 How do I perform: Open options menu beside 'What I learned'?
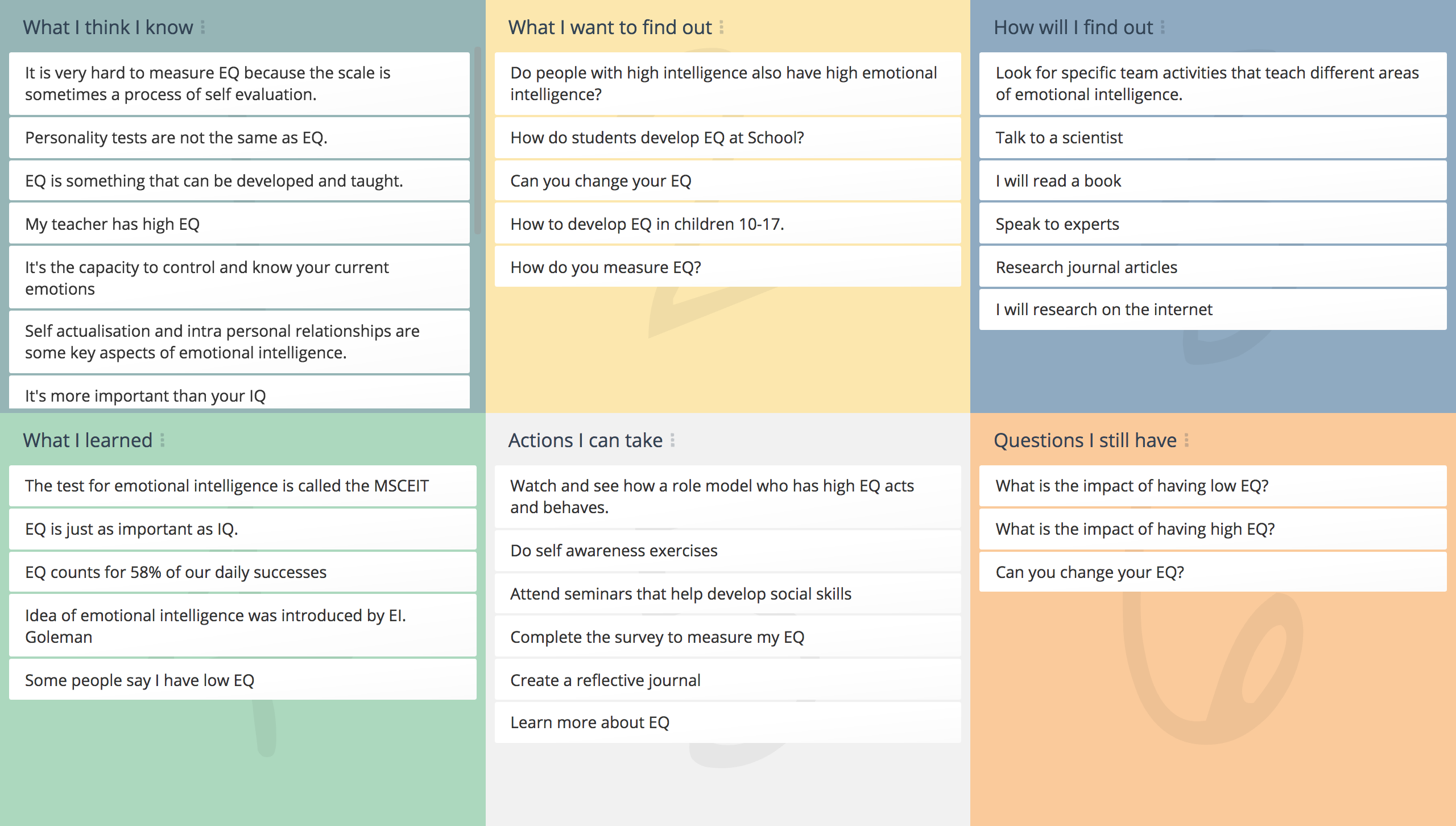point(162,440)
